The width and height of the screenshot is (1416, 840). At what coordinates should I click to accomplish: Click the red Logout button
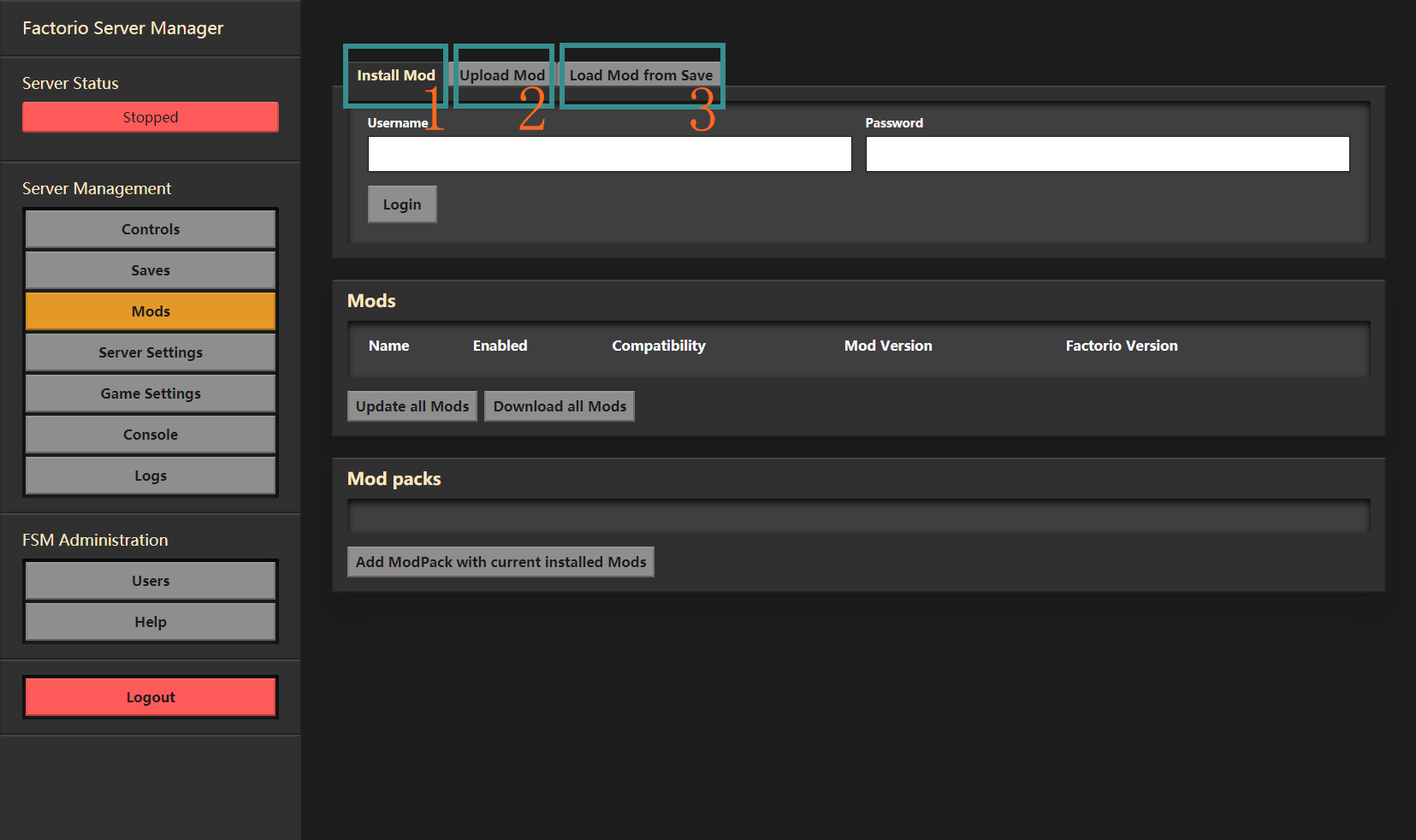click(151, 697)
